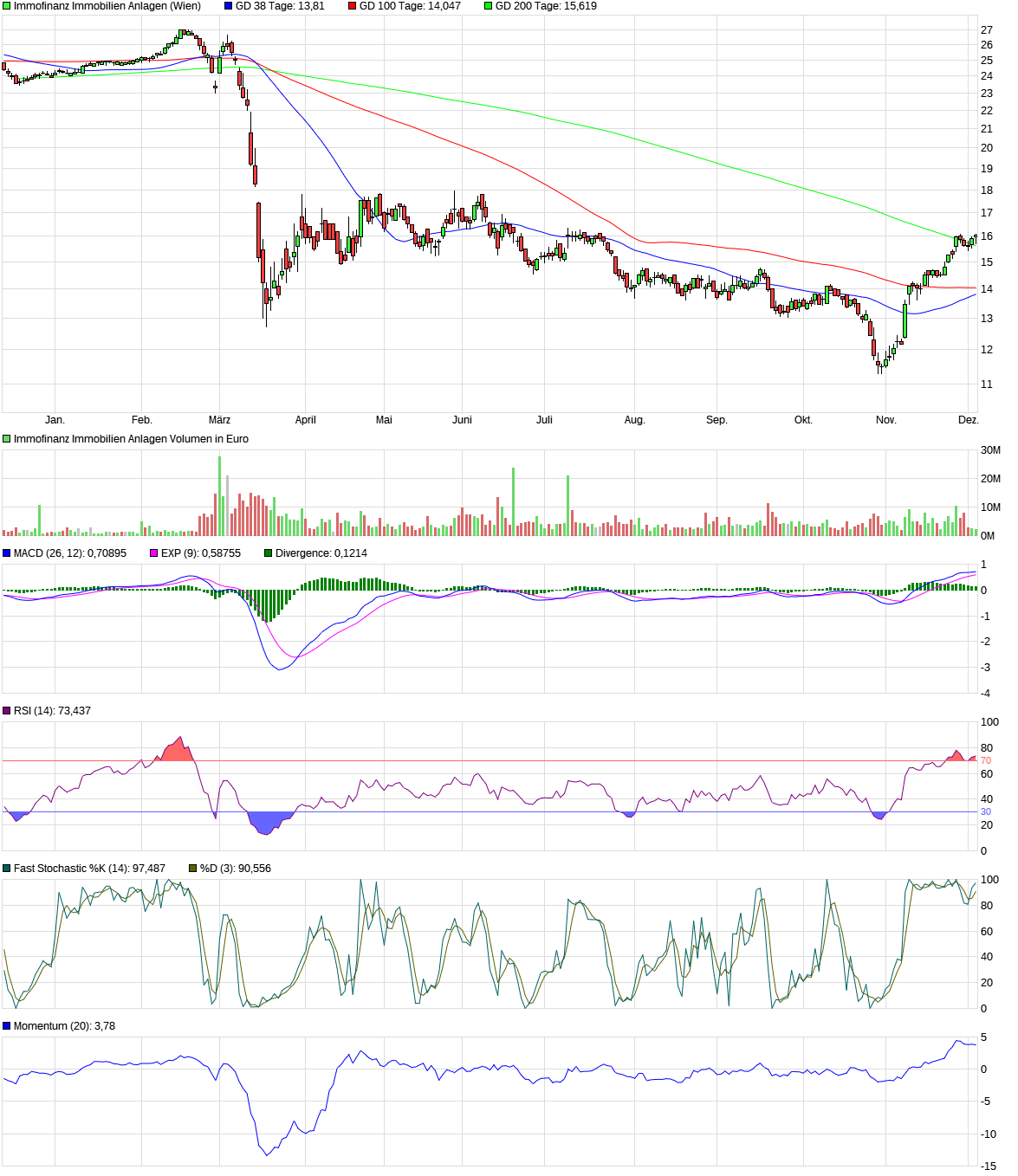The image size is (1018, 1176).
Task: Click the blue GD 38 Tage legend swatch
Action: click(229, 6)
